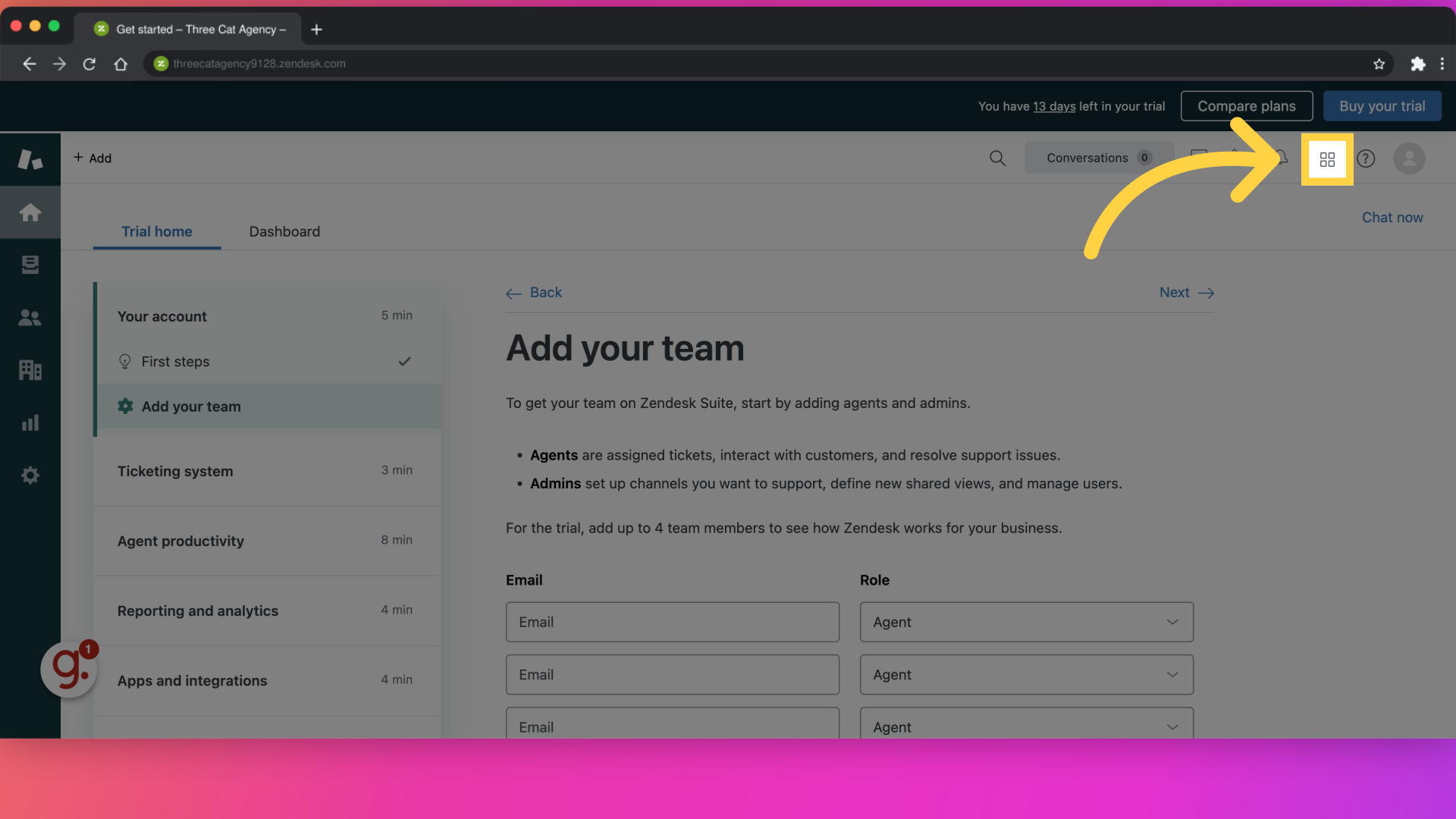Image resolution: width=1456 pixels, height=819 pixels.
Task: Click Next navigation arrow
Action: [1186, 292]
